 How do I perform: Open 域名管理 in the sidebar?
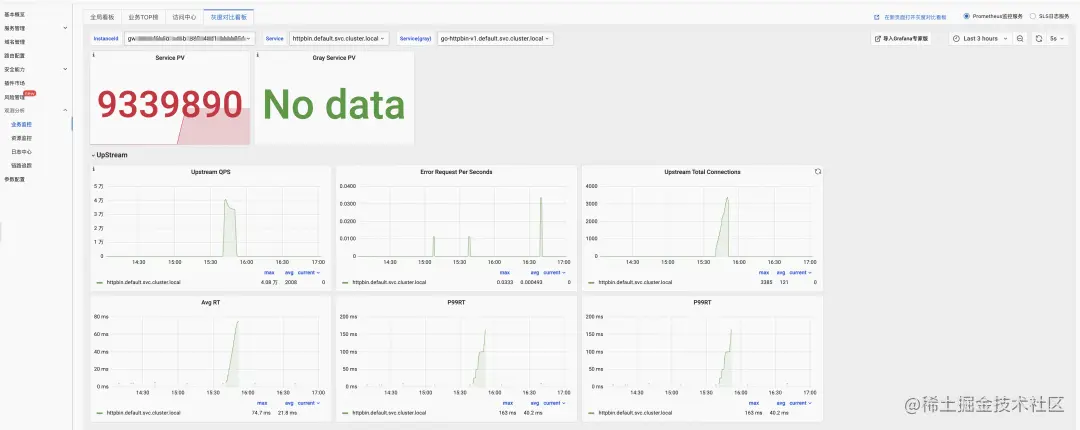point(15,42)
